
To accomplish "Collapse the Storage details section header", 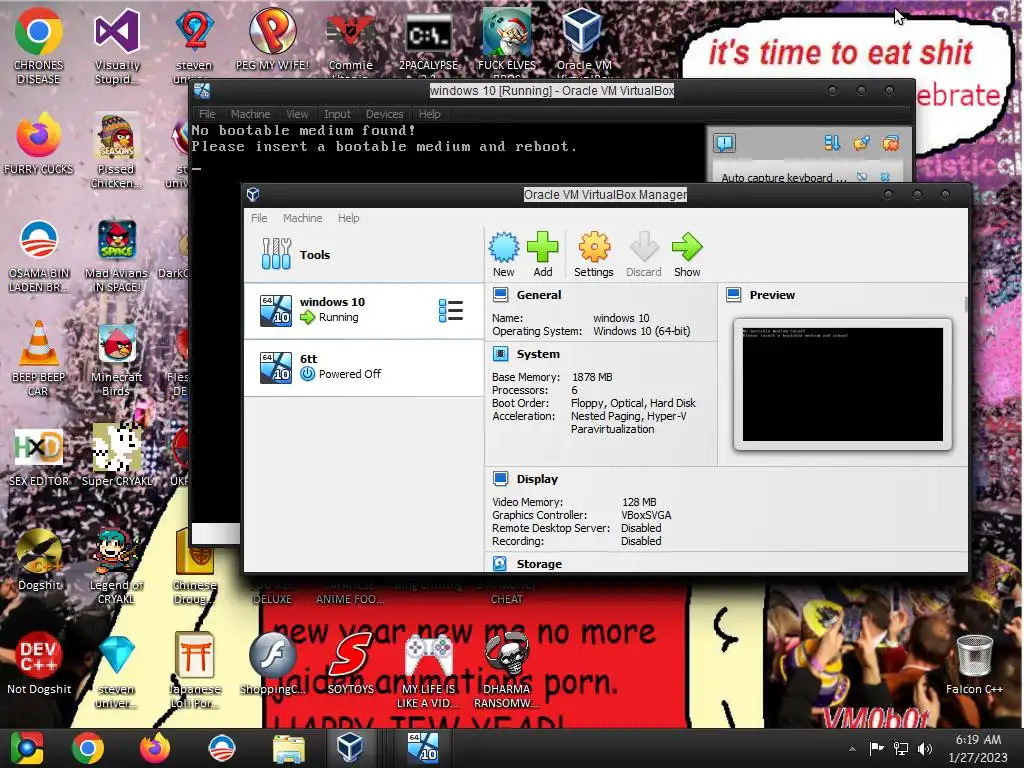I will tap(539, 564).
